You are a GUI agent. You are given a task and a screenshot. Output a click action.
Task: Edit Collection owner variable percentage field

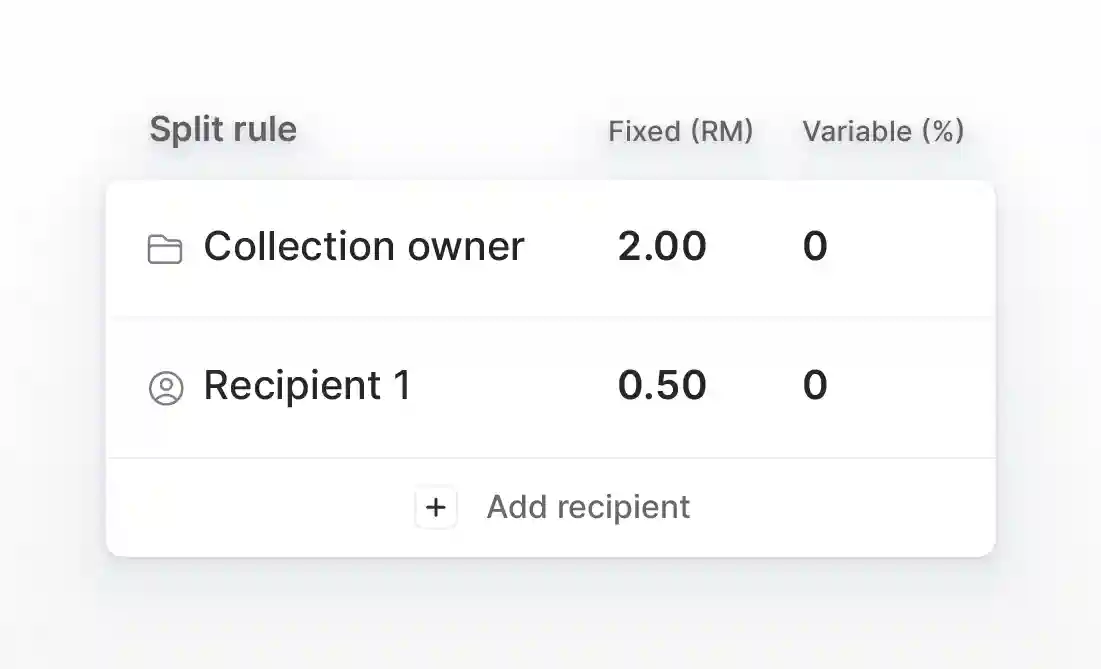tap(815, 246)
